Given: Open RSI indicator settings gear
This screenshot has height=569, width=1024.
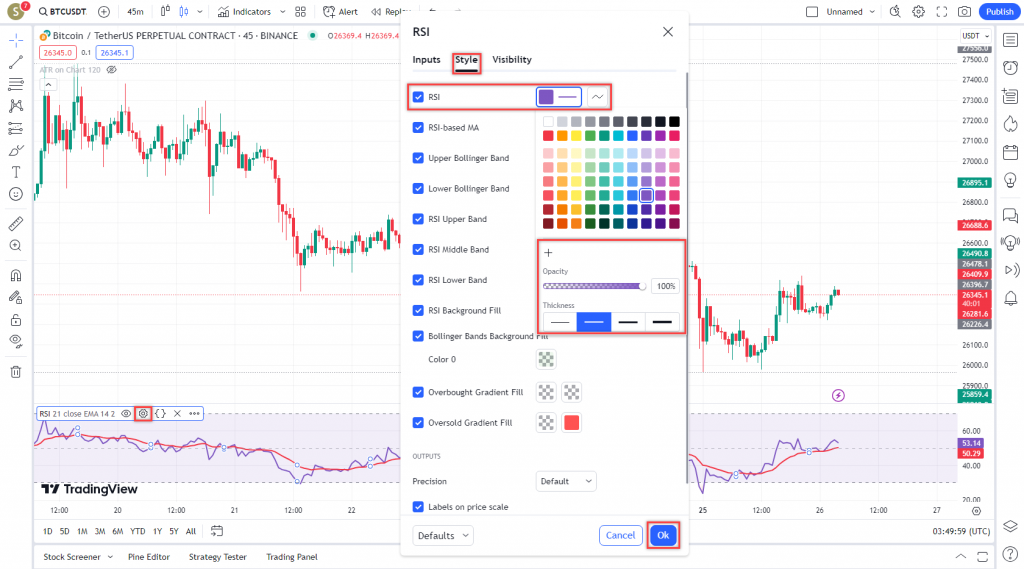Looking at the screenshot, I should click(x=143, y=414).
